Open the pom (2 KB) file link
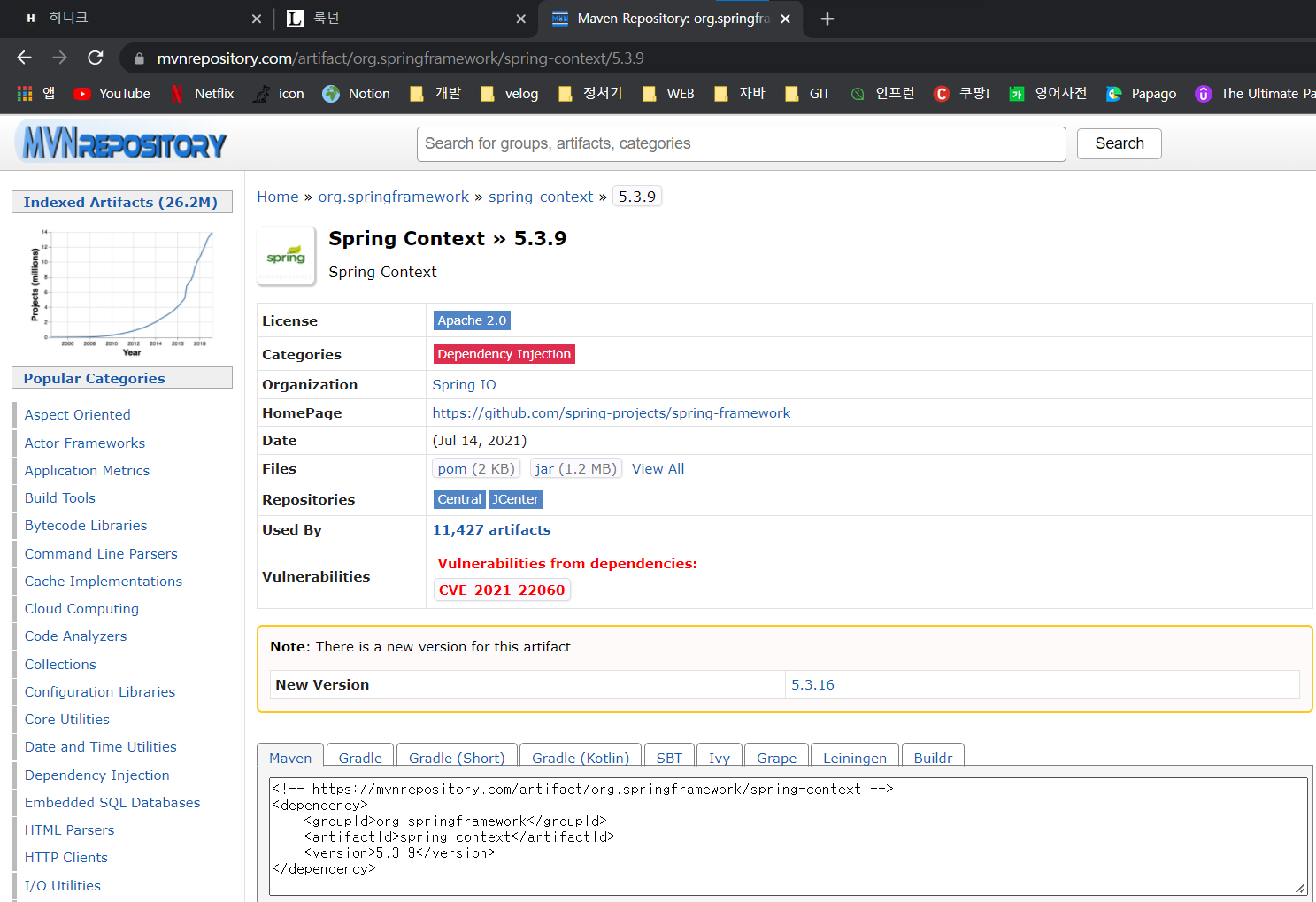Viewport: 1316px width, 902px height. click(x=476, y=468)
